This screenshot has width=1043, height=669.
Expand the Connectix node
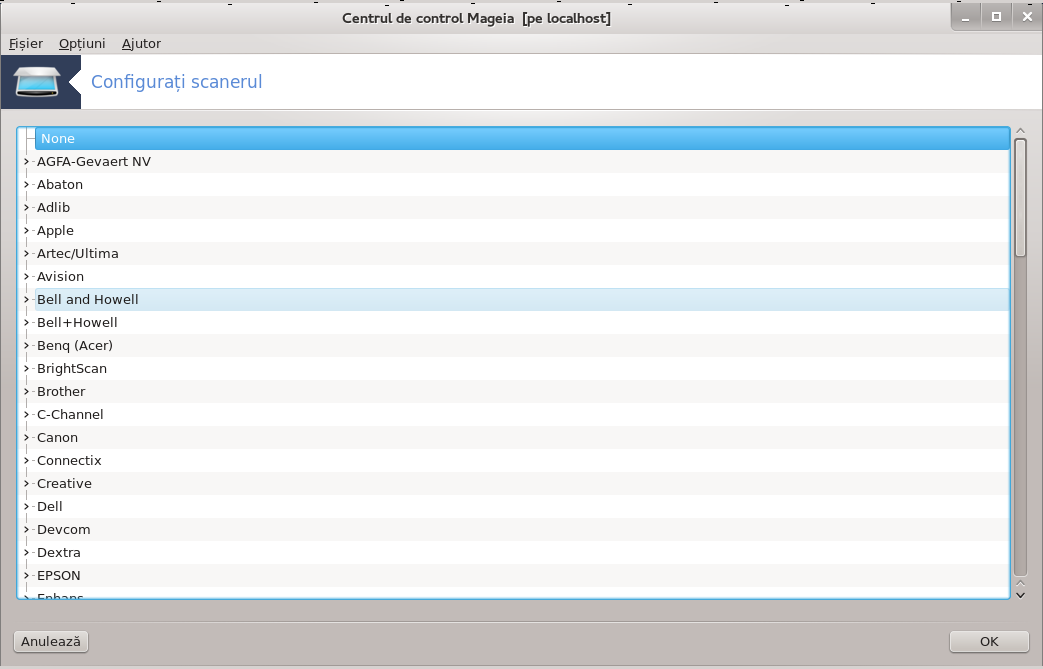coord(26,461)
